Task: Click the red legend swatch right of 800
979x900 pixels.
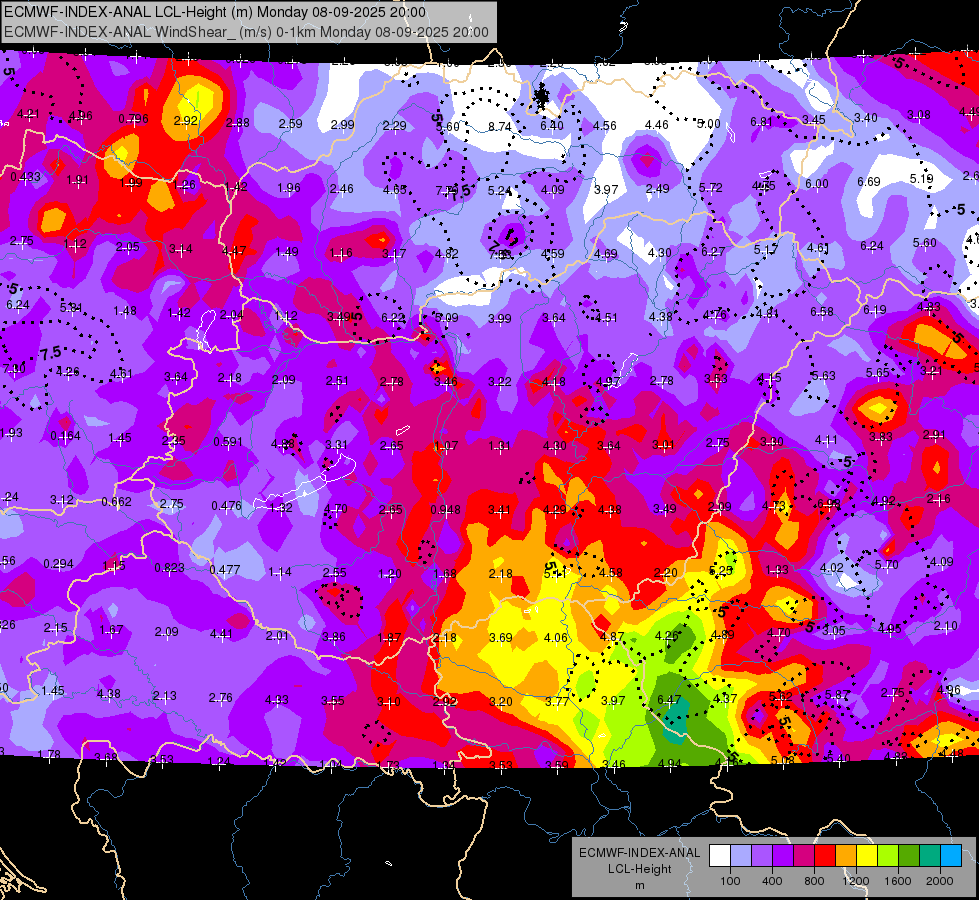Action: coord(825,856)
